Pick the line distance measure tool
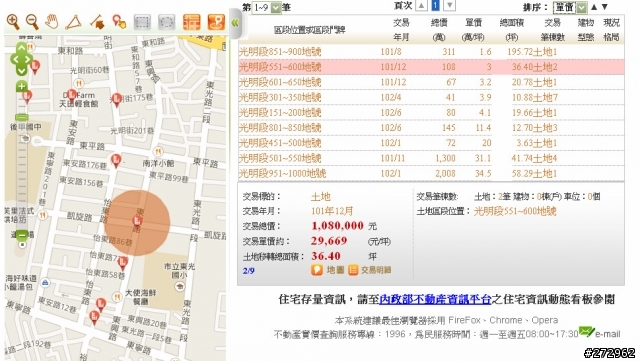The width and height of the screenshot is (640, 361). coord(97,22)
